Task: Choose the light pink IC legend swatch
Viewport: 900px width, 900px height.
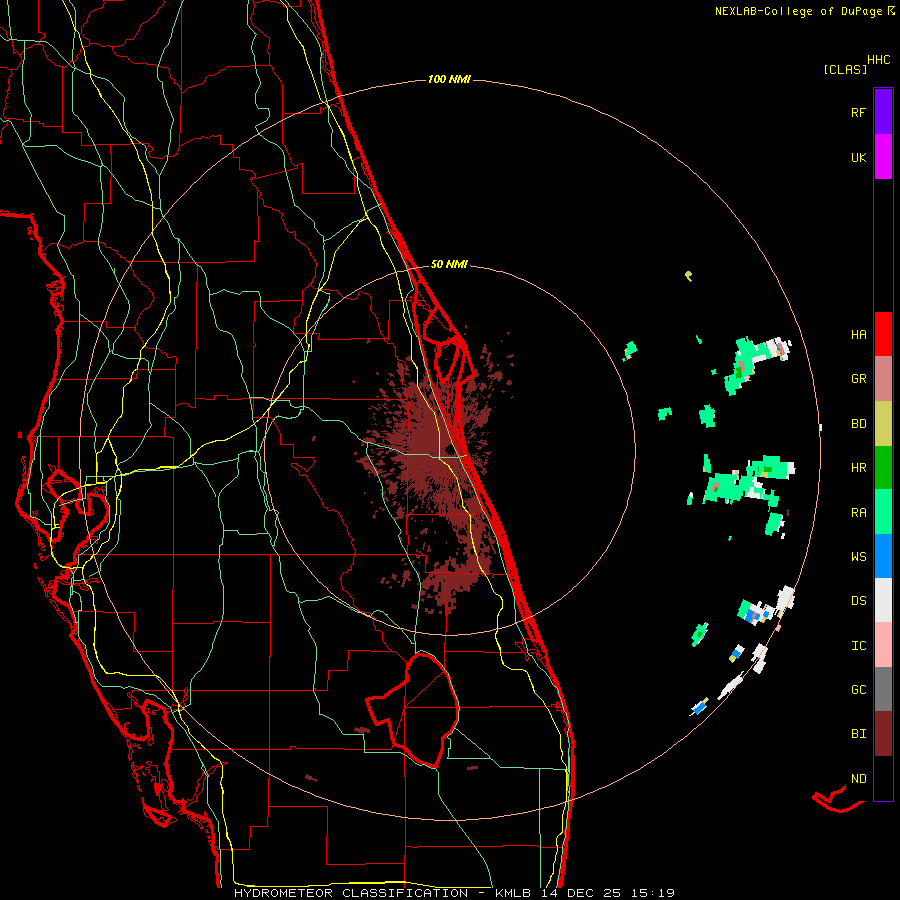Action: 883,645
